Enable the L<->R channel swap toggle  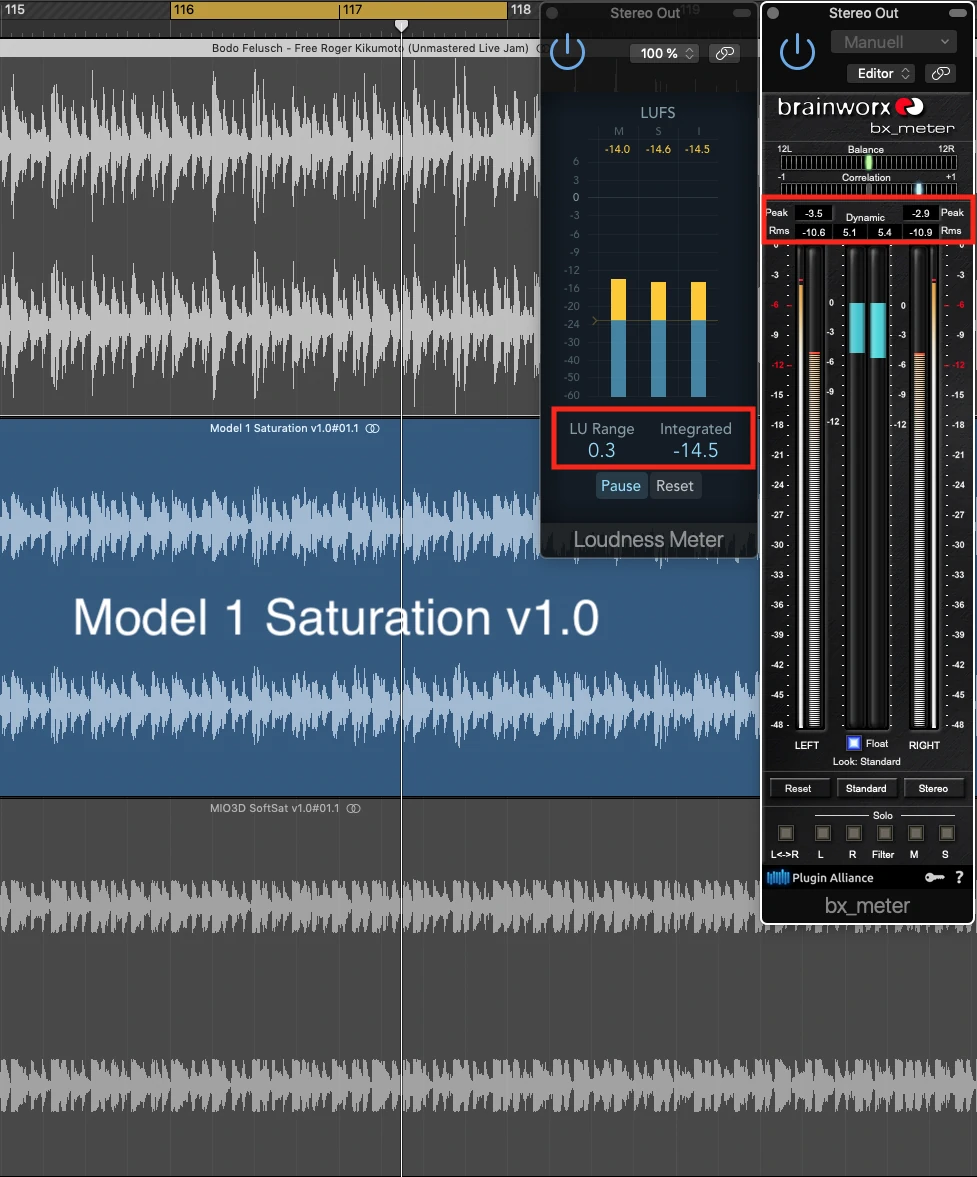point(786,833)
